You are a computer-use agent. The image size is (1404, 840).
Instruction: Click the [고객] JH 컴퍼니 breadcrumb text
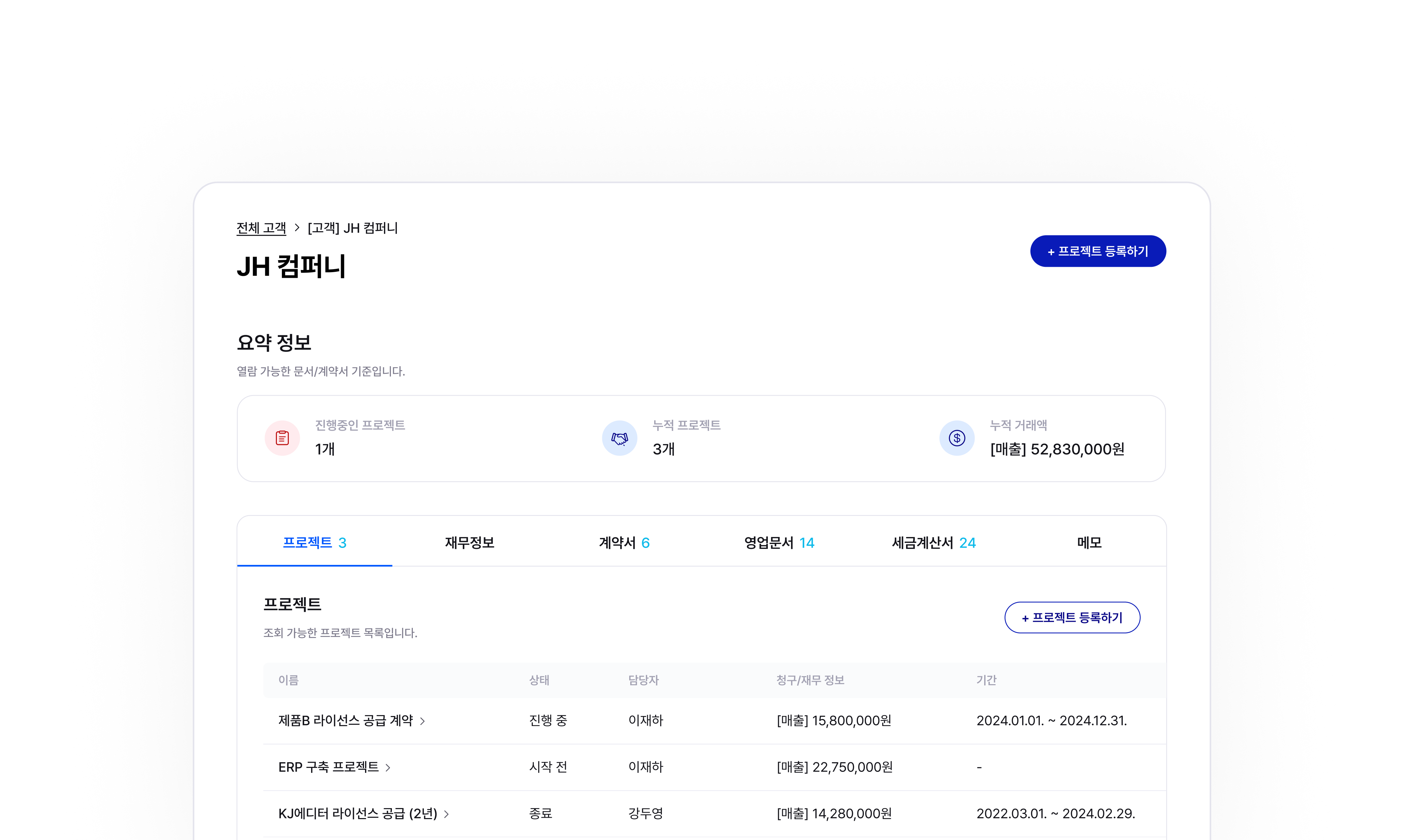click(352, 228)
